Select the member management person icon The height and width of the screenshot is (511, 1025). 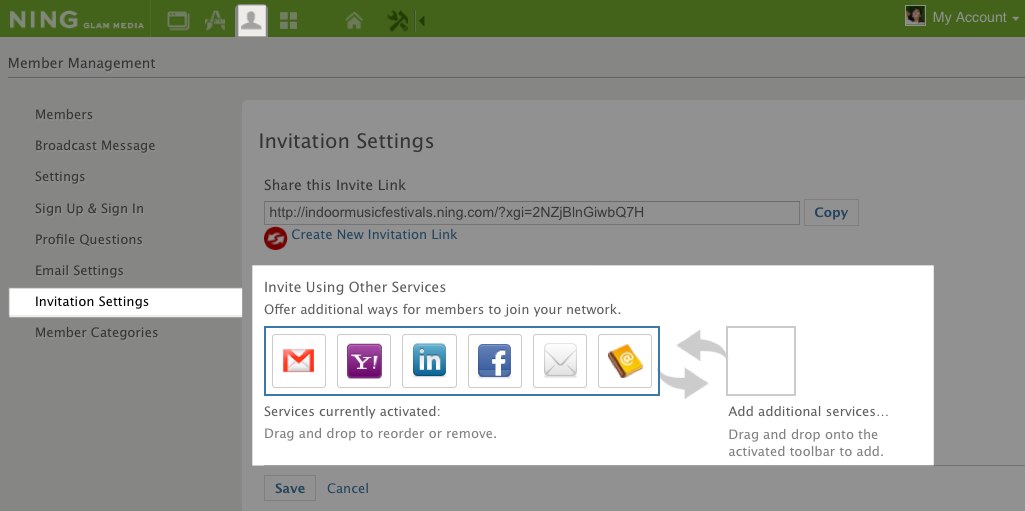251,20
